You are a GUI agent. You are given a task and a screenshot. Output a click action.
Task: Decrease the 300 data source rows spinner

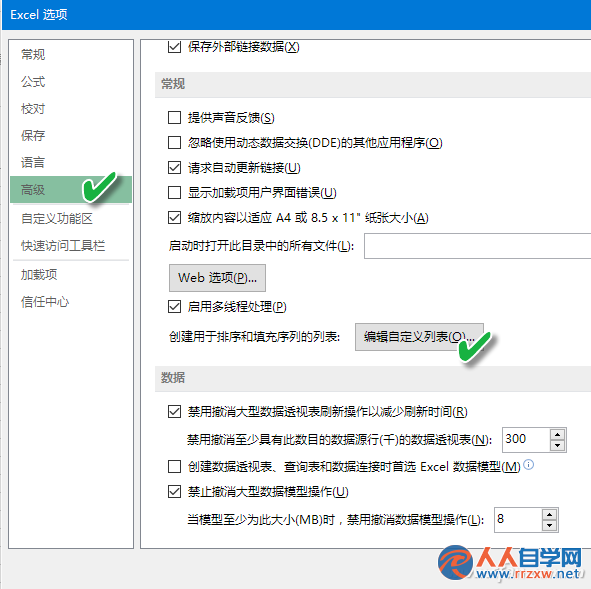[557, 445]
